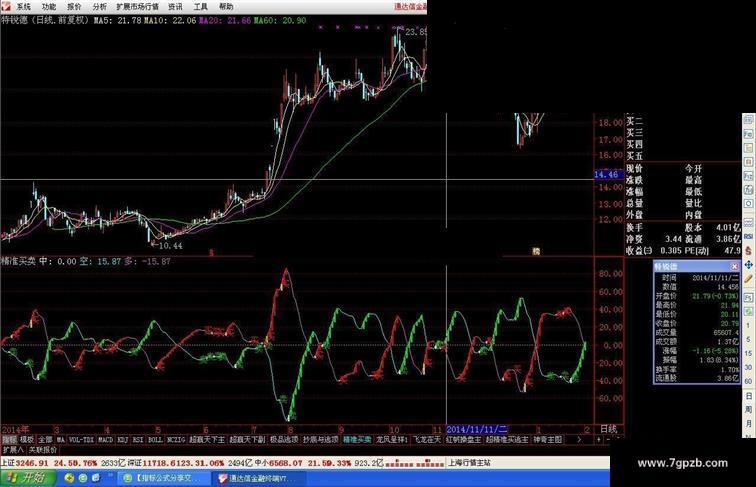
Task: Select the monthly 月 period button
Action: point(749,424)
